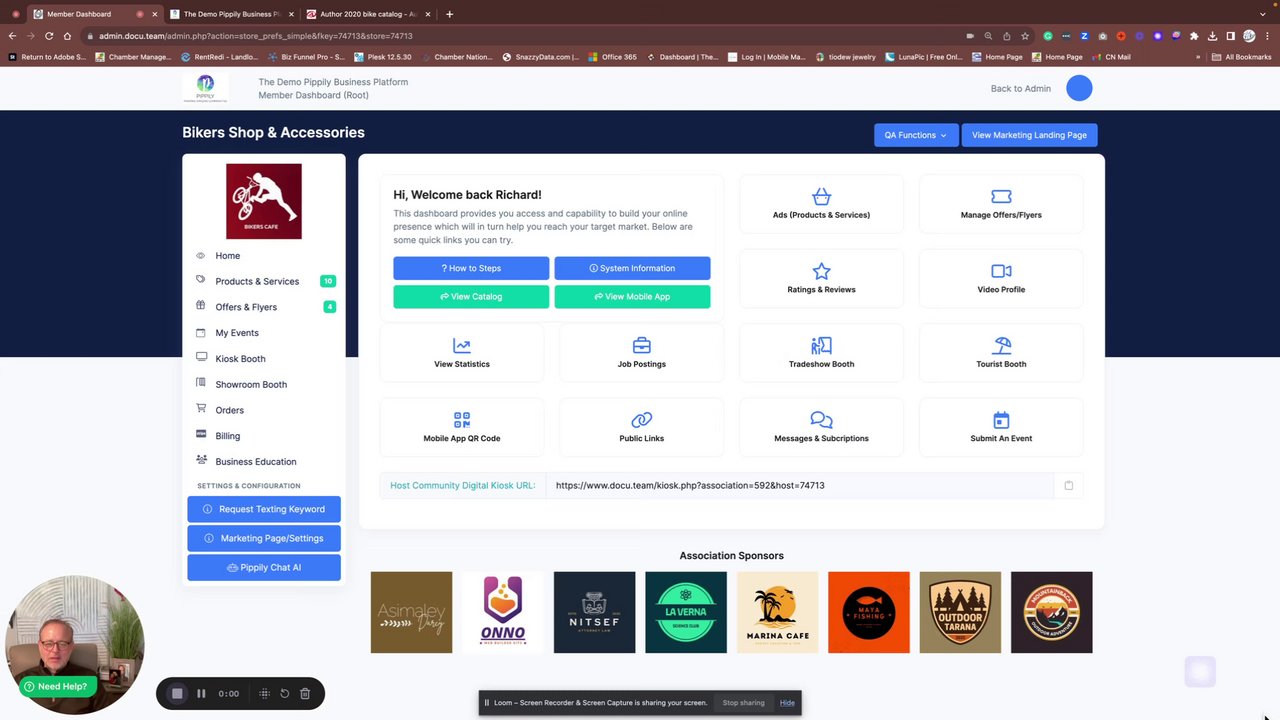Click the kiosk URL text field
This screenshot has width=1280, height=720.
point(799,486)
